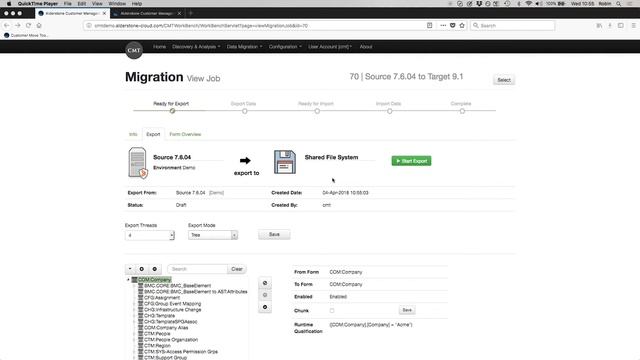
Task: Open the Form Overview tab
Action: (x=185, y=134)
